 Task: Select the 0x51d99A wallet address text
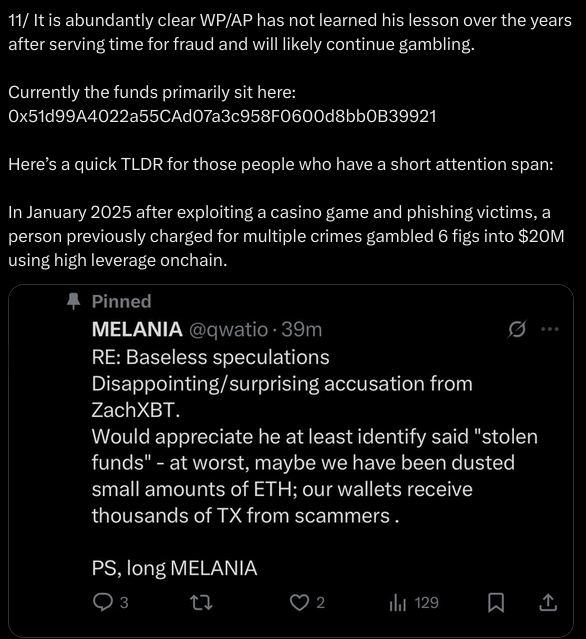click(x=223, y=116)
